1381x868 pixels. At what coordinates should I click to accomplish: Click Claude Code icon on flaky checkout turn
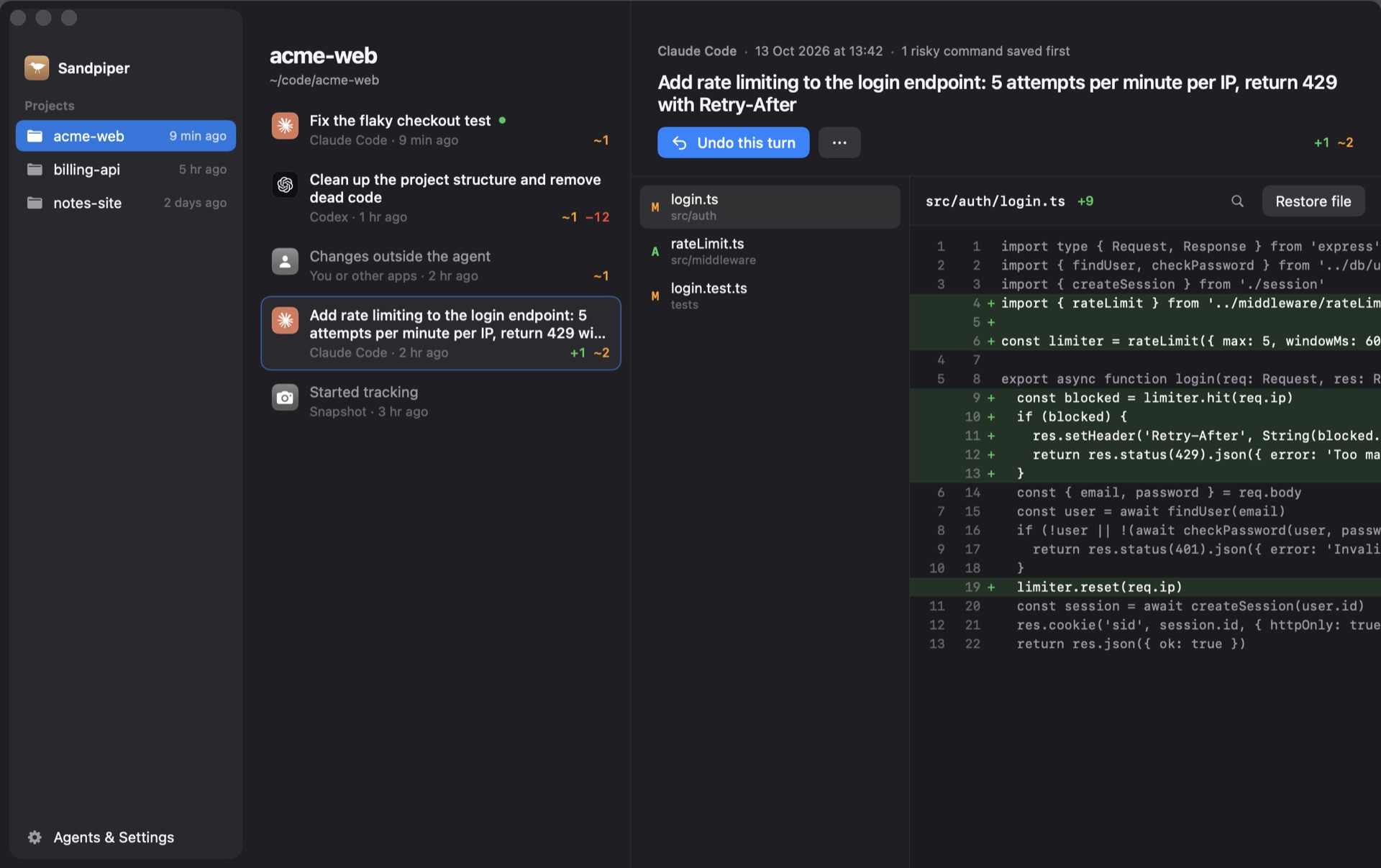coord(285,126)
